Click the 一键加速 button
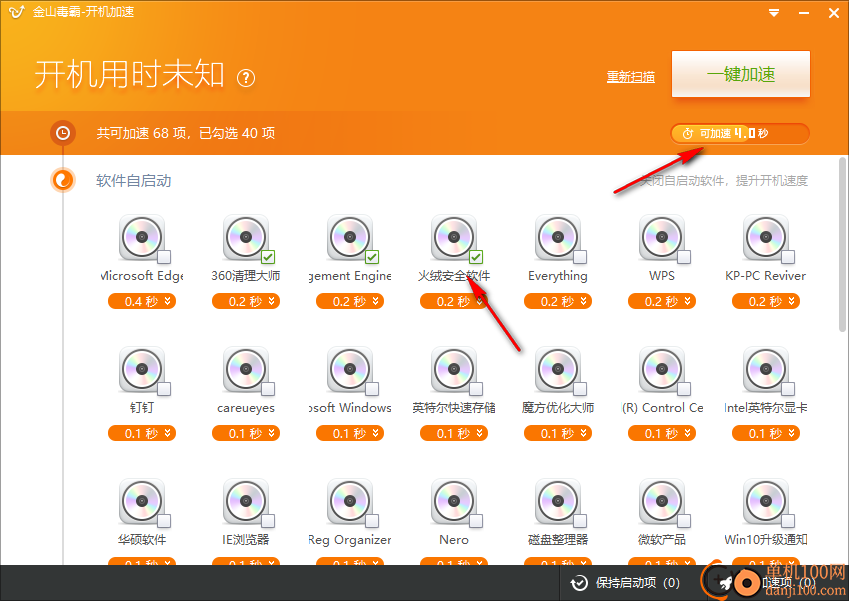The height and width of the screenshot is (601, 849). (x=741, y=74)
